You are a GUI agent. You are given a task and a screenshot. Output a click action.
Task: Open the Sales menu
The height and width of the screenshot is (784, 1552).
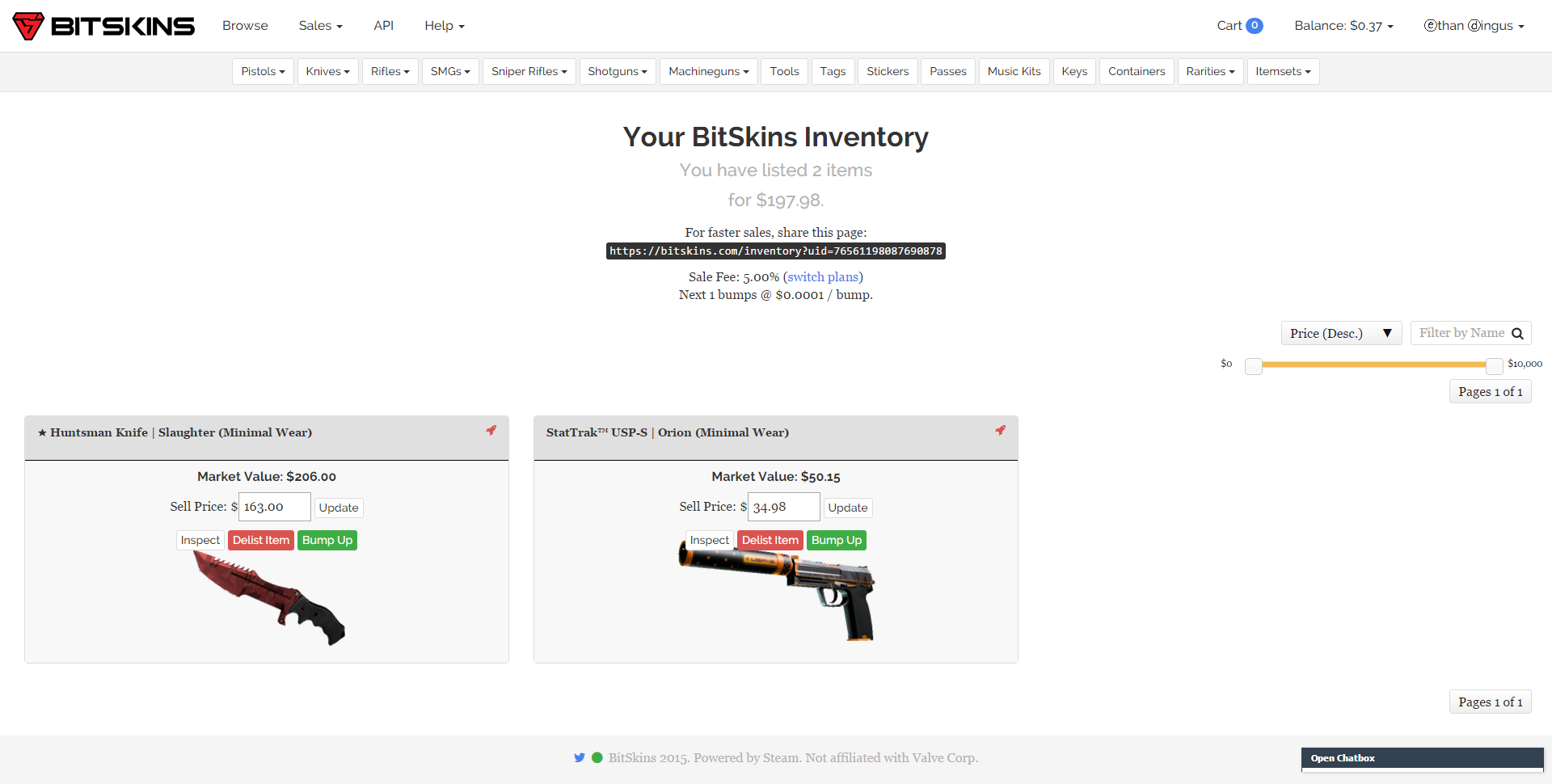(x=321, y=26)
